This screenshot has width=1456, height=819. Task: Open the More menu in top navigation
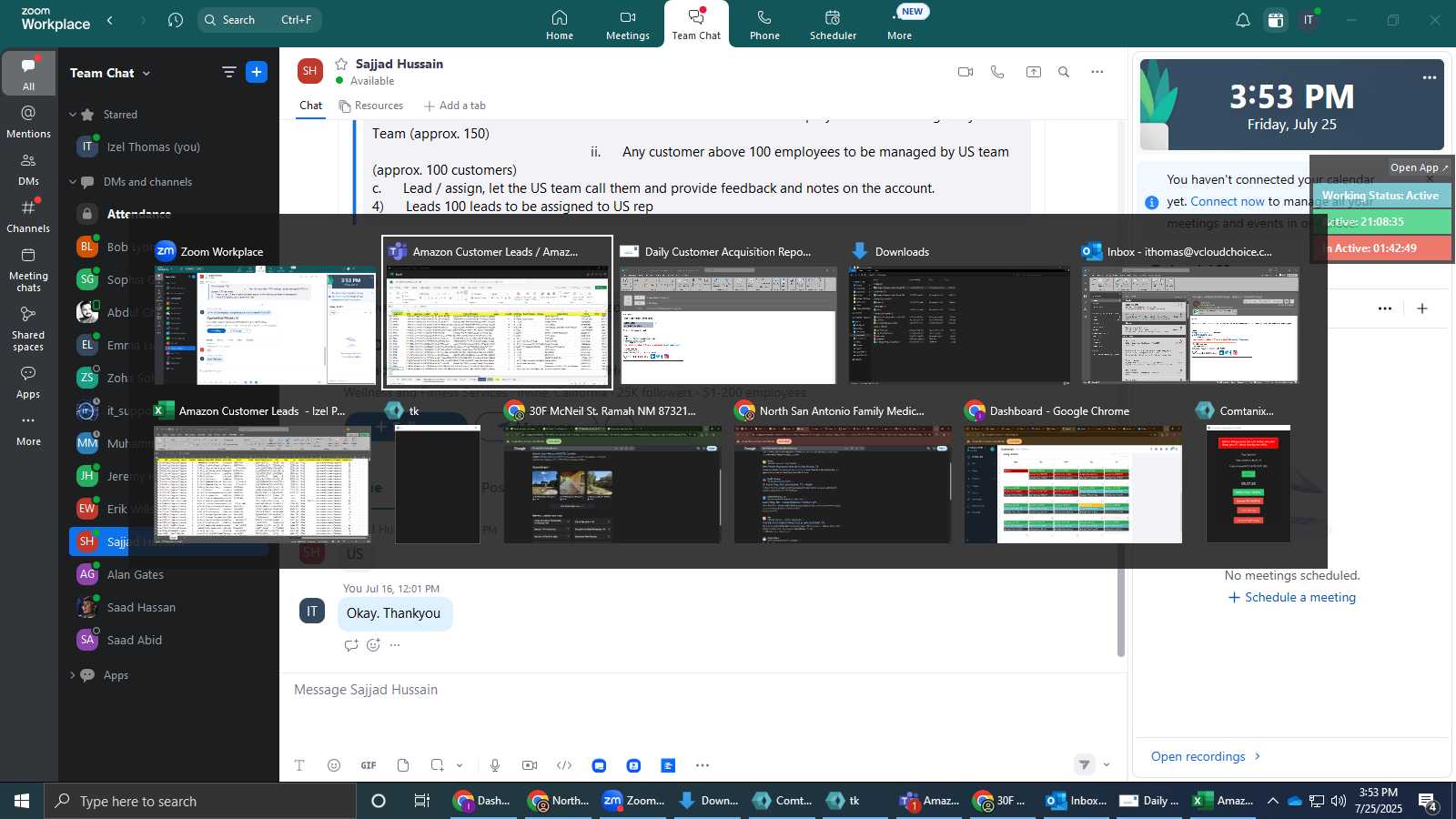coord(900,25)
